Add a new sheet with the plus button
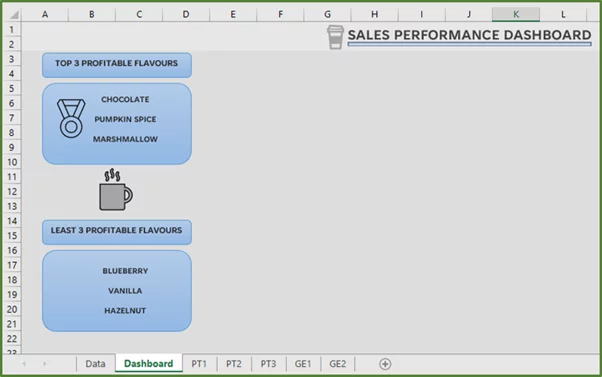 pos(385,364)
